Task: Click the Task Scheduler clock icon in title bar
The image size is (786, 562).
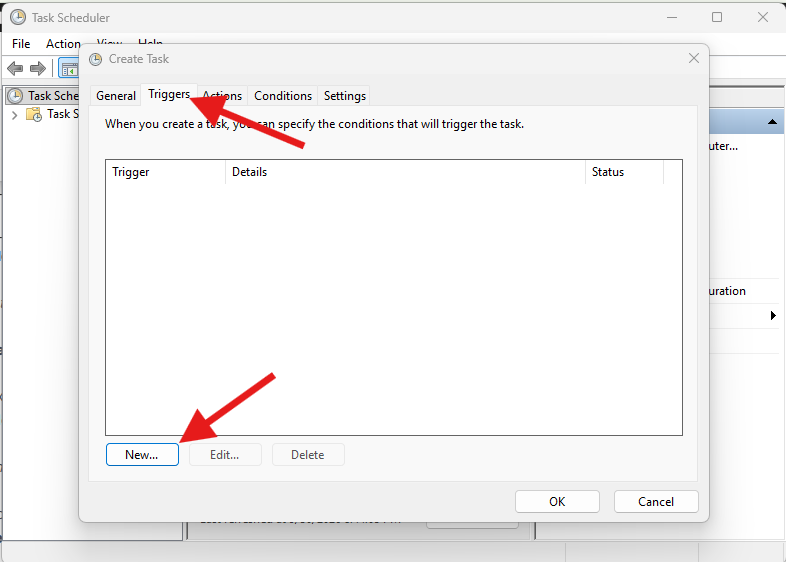Action: tap(18, 17)
